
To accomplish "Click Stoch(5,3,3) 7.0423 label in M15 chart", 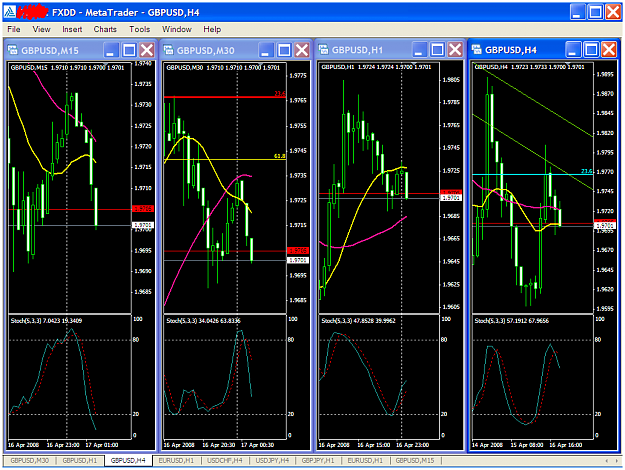I will pyautogui.click(x=46, y=321).
